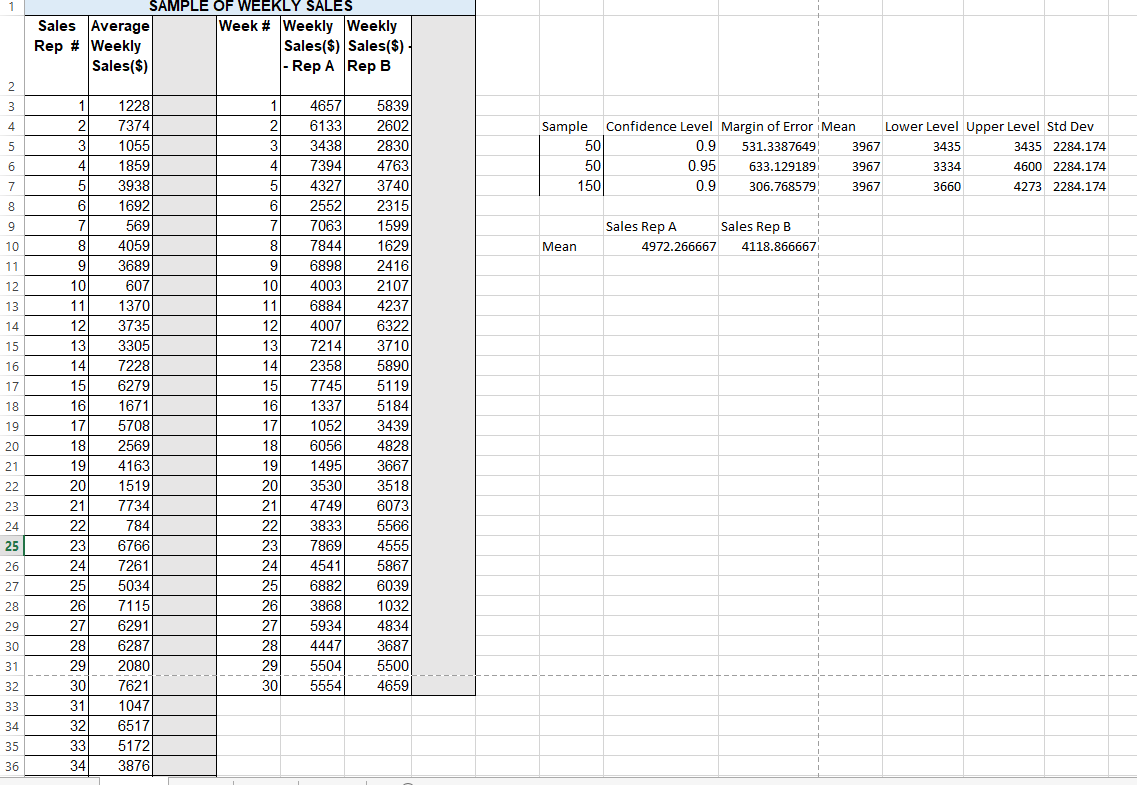
Task: Select Rep A weekly sales 7869
Action: pos(313,546)
